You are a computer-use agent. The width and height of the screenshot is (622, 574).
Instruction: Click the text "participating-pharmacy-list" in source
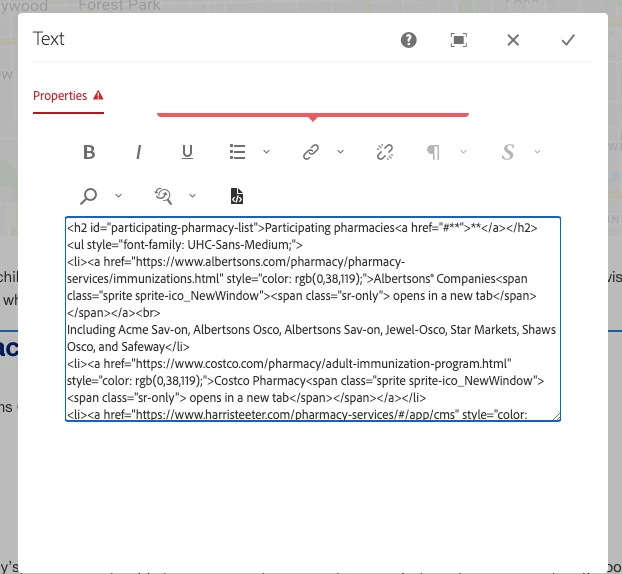[x=182, y=228]
